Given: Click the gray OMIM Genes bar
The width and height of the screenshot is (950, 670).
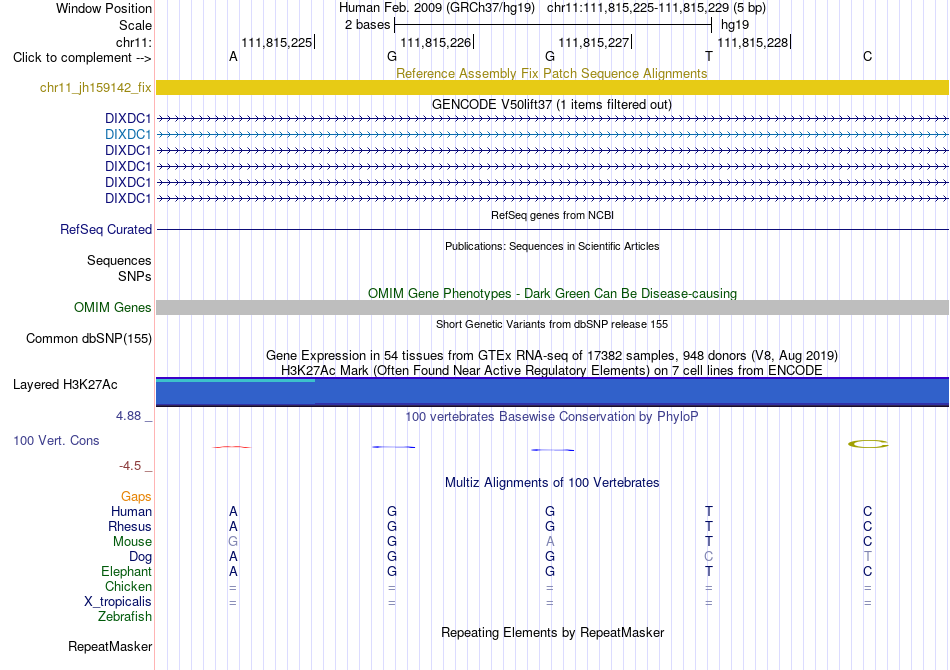Looking at the screenshot, I should click(552, 307).
